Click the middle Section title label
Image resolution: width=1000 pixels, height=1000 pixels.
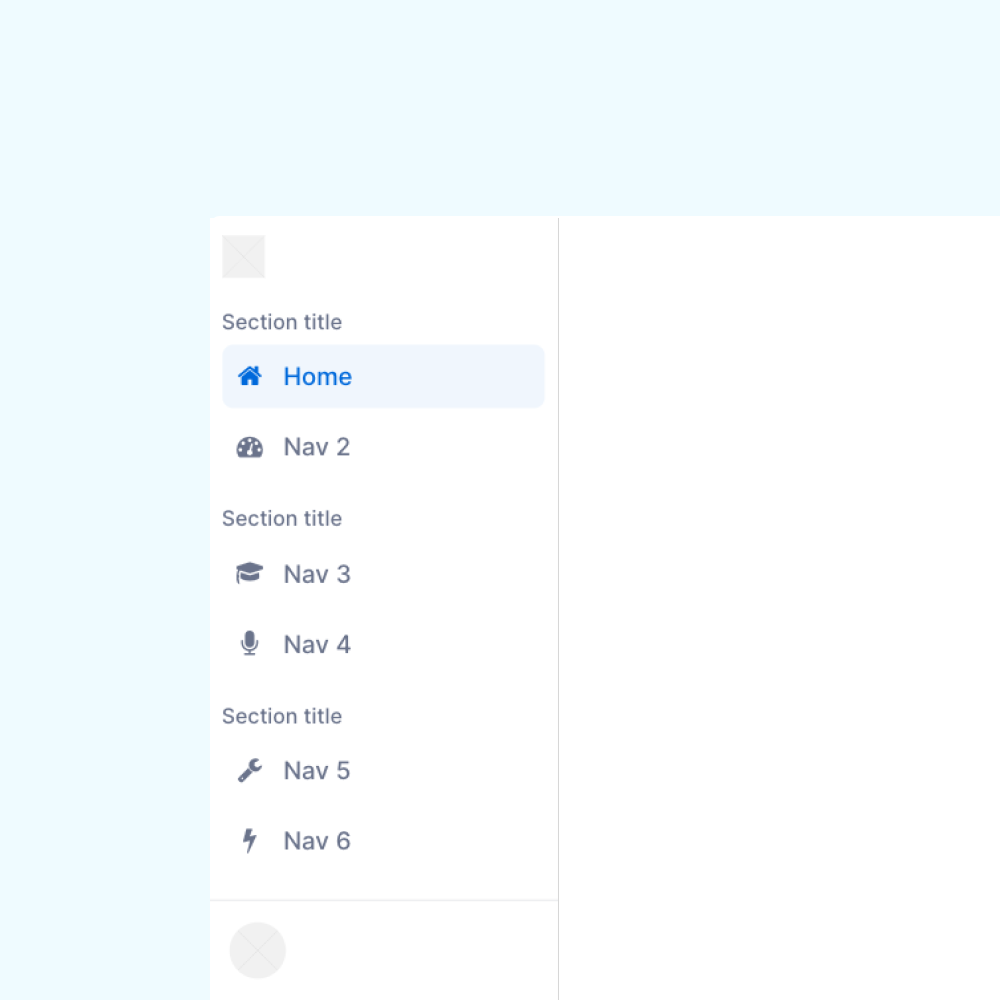(282, 518)
